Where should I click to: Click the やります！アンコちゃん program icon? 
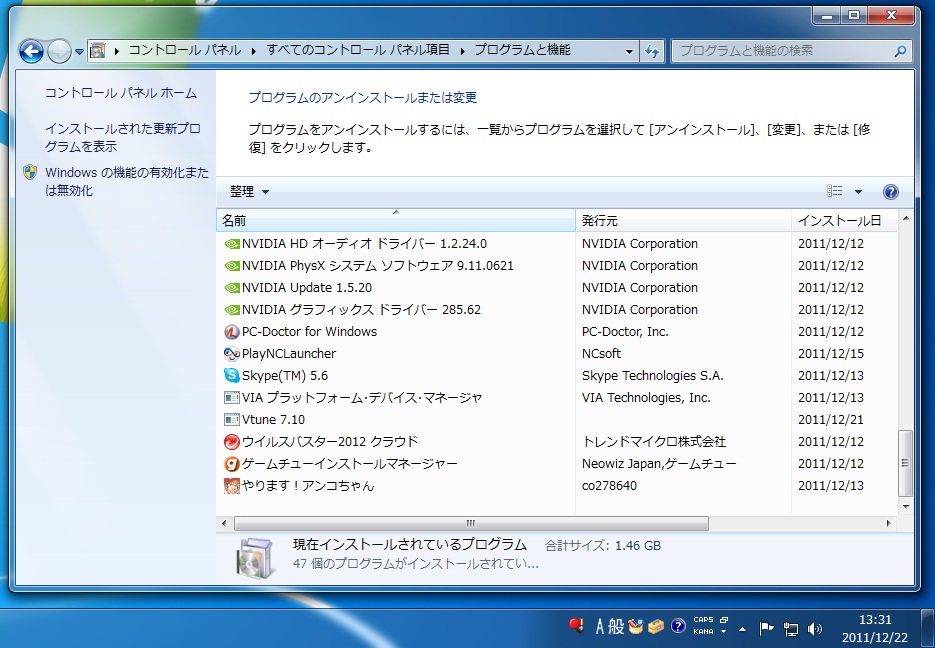click(x=232, y=486)
